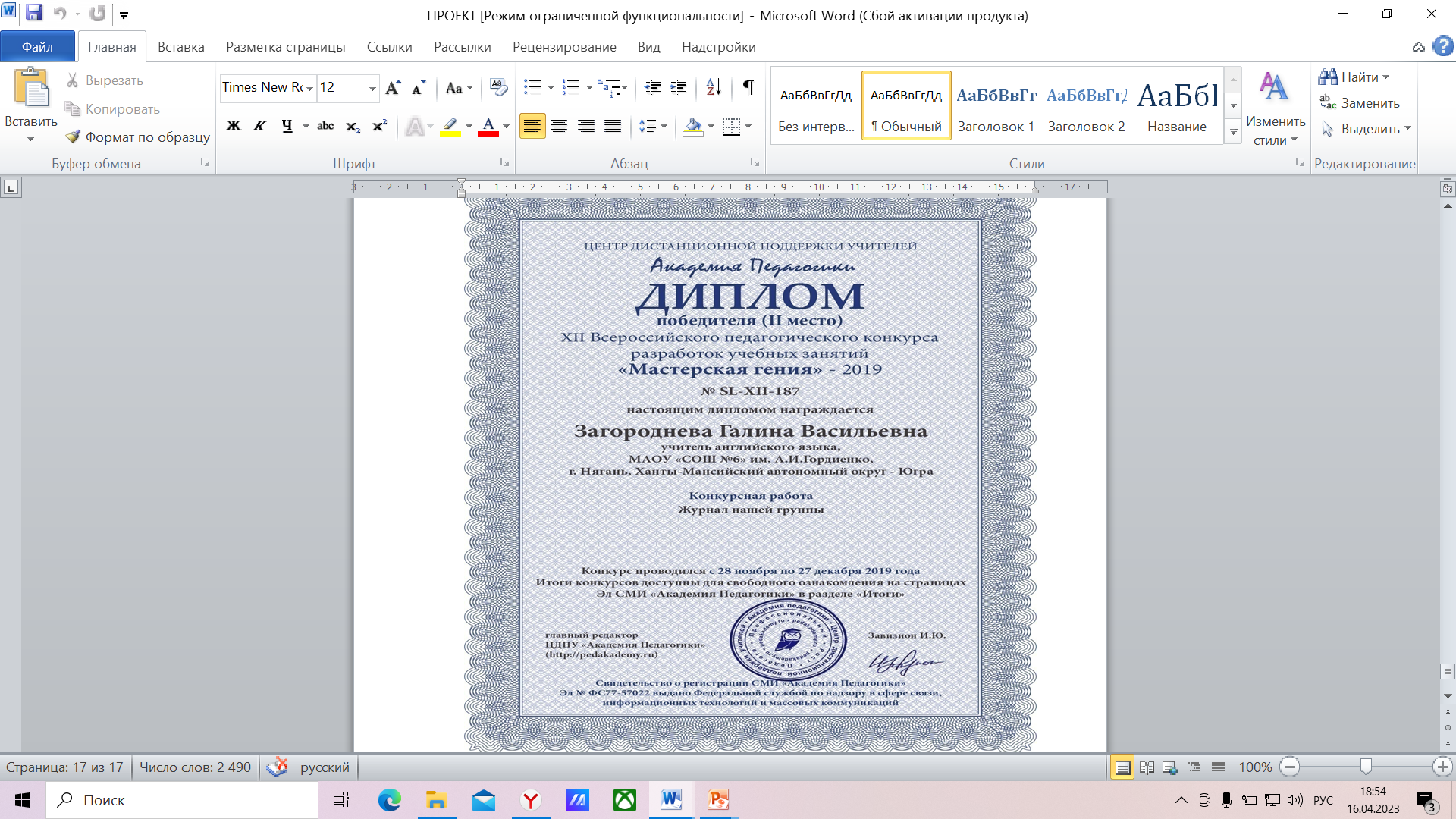Viewport: 1456px width, 819px height.
Task: Toggle subscript x₂ formatting
Action: [353, 126]
